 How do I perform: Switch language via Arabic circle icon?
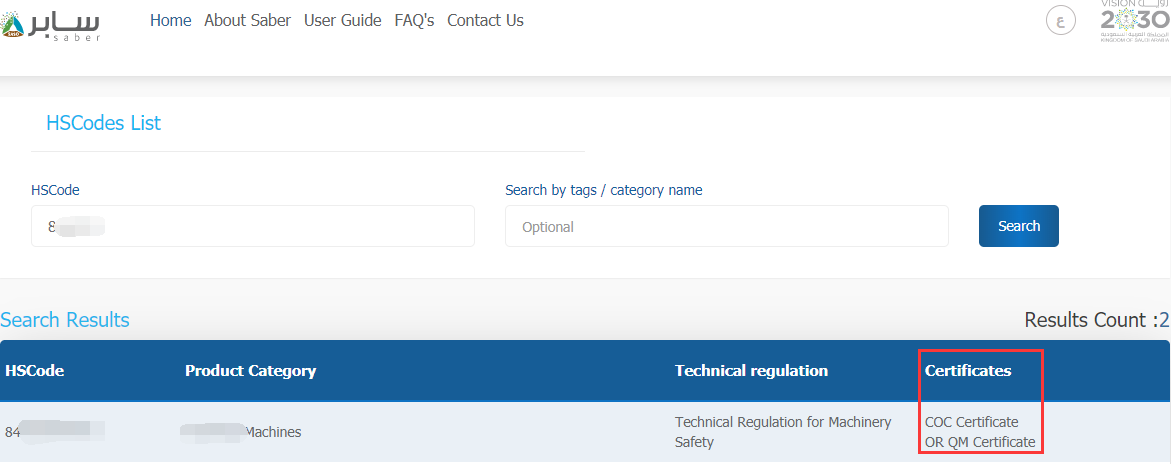pos(1060,20)
